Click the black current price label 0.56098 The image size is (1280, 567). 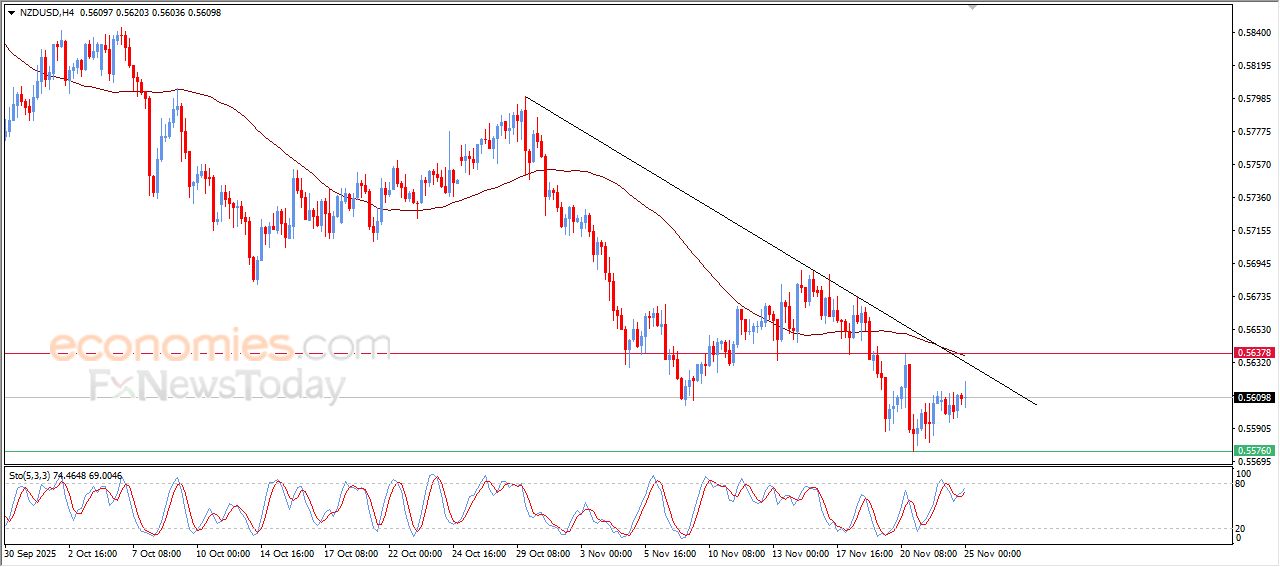tap(1253, 398)
